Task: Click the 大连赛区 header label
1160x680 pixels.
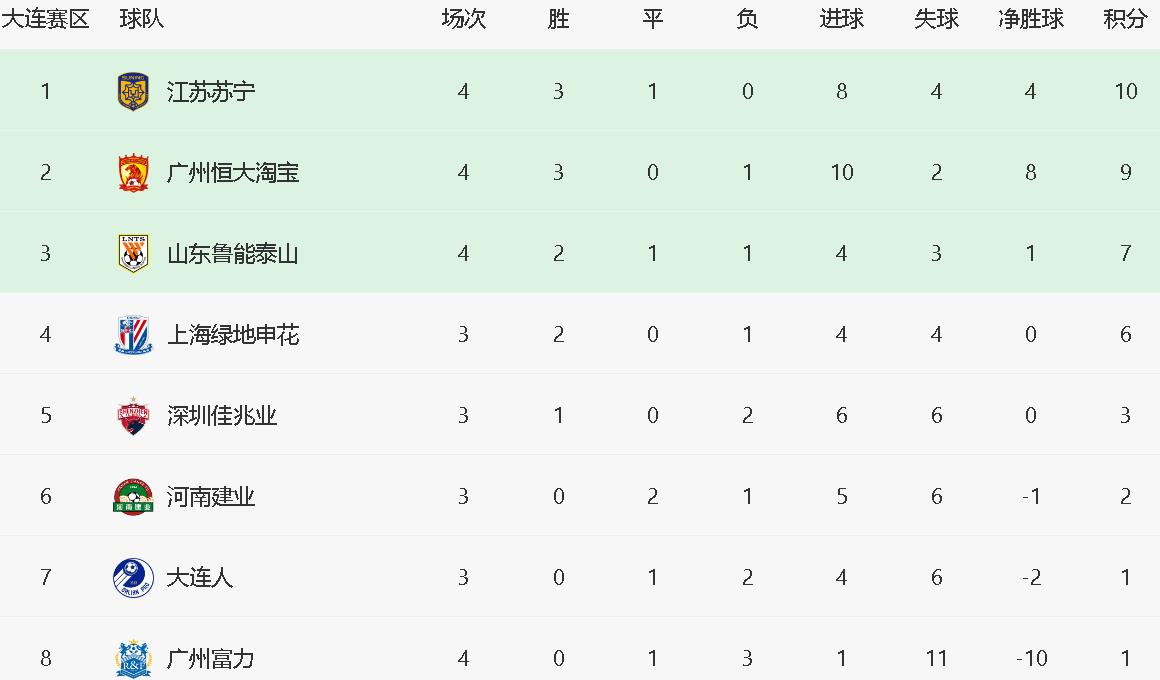Action: point(45,19)
